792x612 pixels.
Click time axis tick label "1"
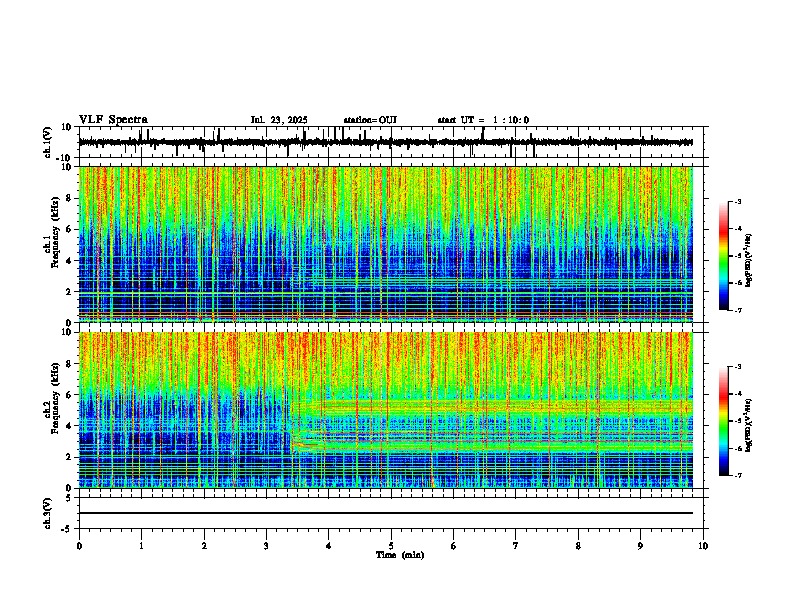(141, 546)
